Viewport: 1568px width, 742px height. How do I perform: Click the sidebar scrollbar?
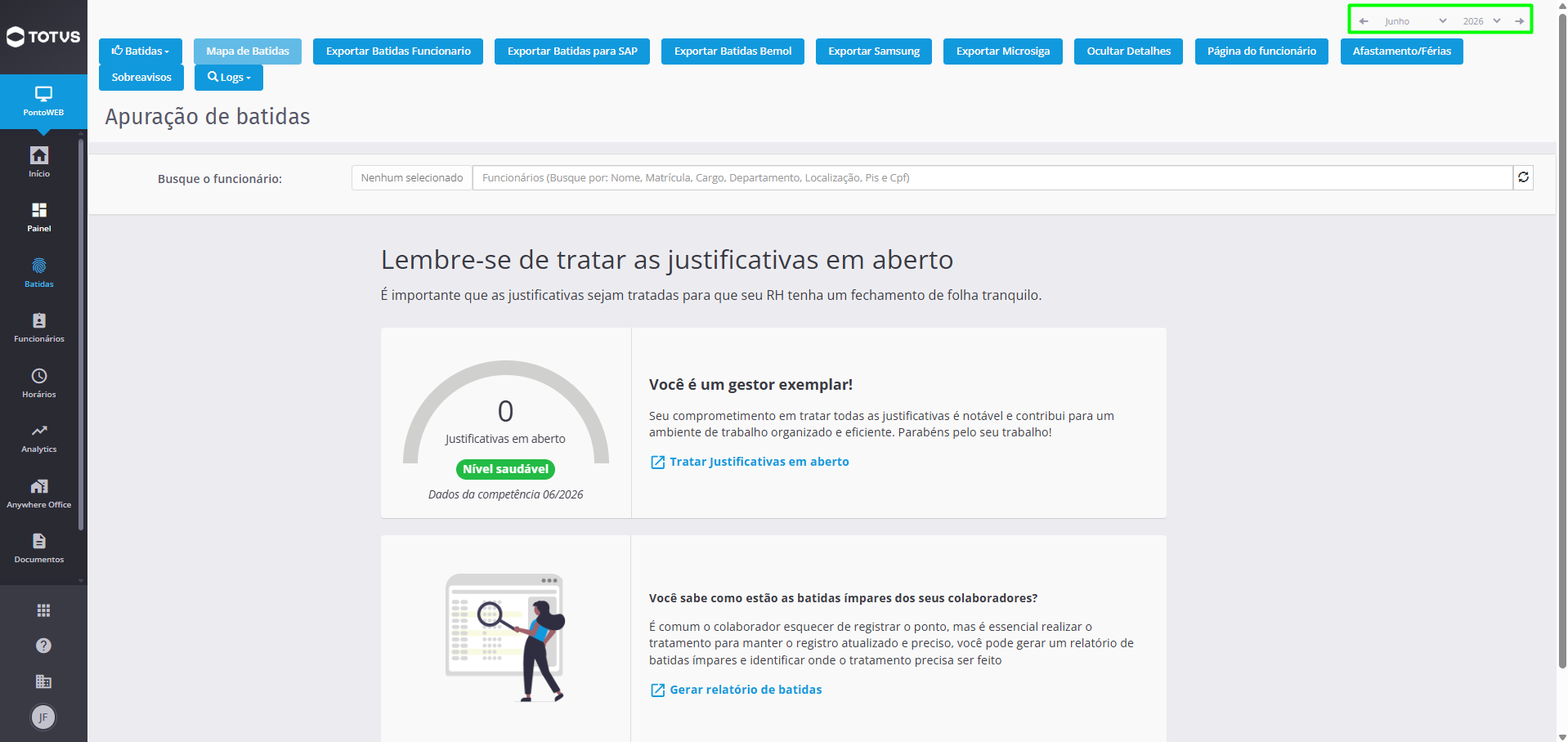pyautogui.click(x=81, y=335)
